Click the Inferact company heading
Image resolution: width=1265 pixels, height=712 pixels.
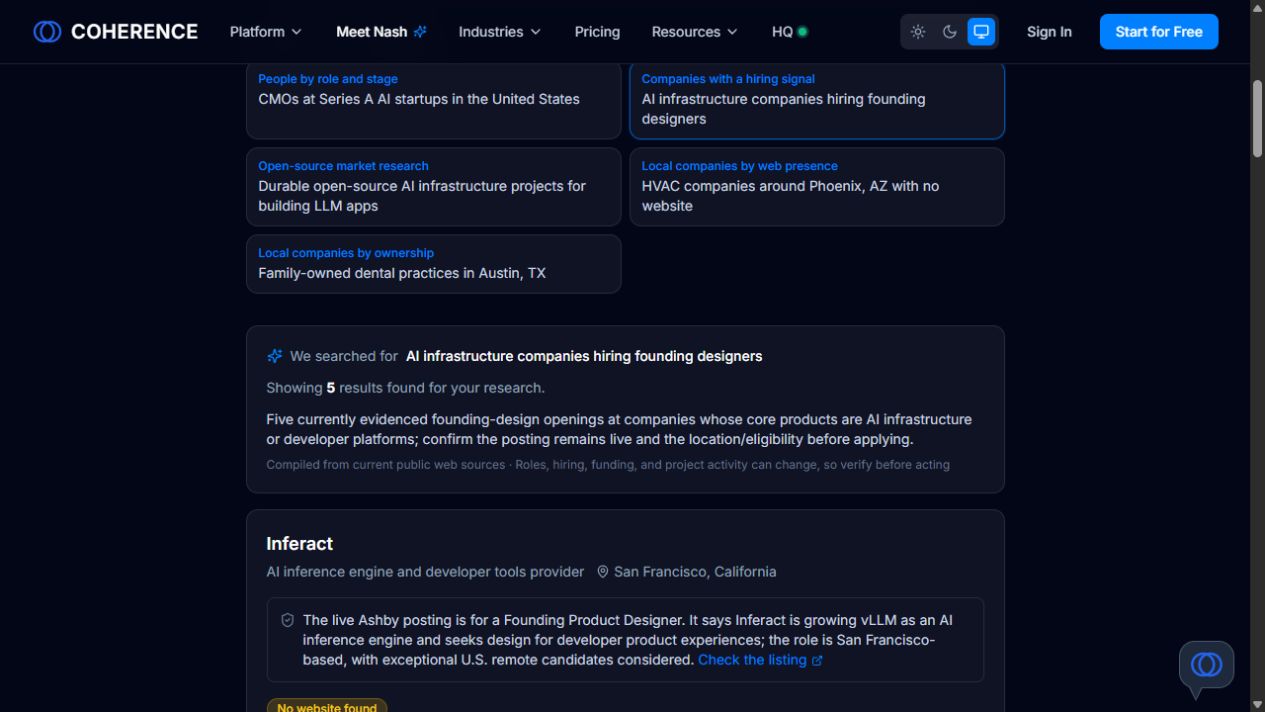tap(299, 544)
